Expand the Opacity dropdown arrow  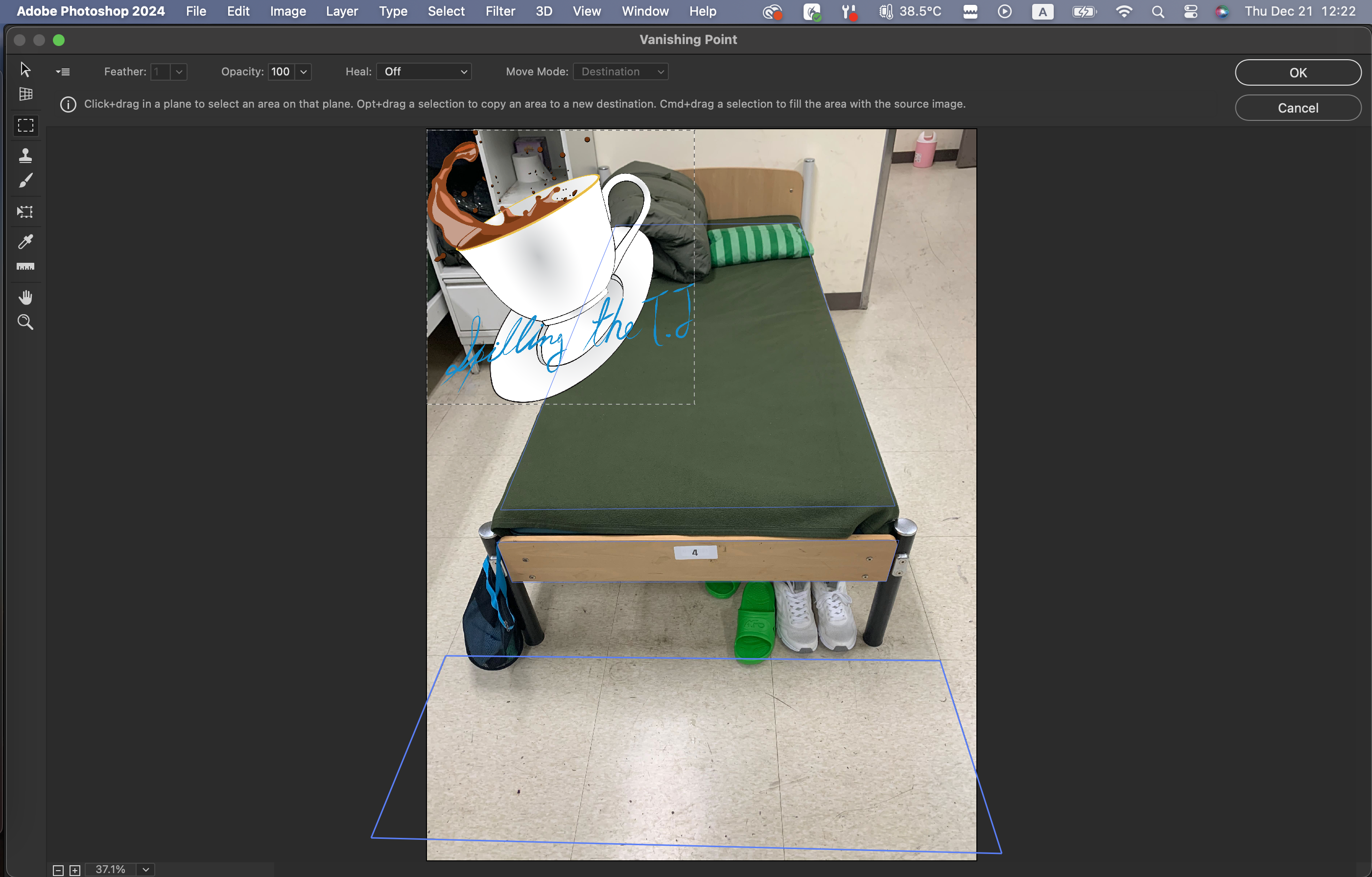click(x=303, y=72)
